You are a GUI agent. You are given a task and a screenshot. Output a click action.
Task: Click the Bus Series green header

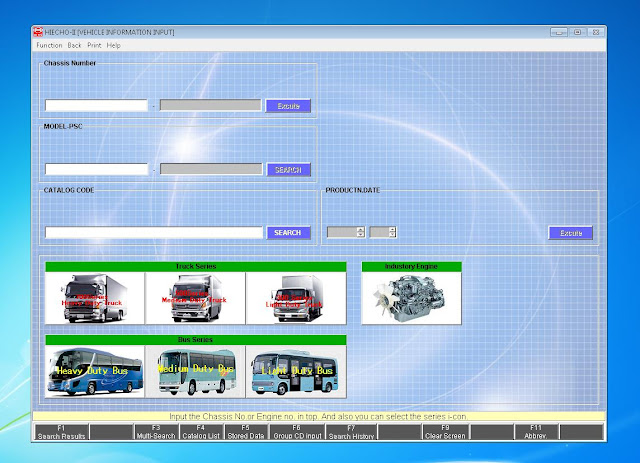tap(196, 340)
